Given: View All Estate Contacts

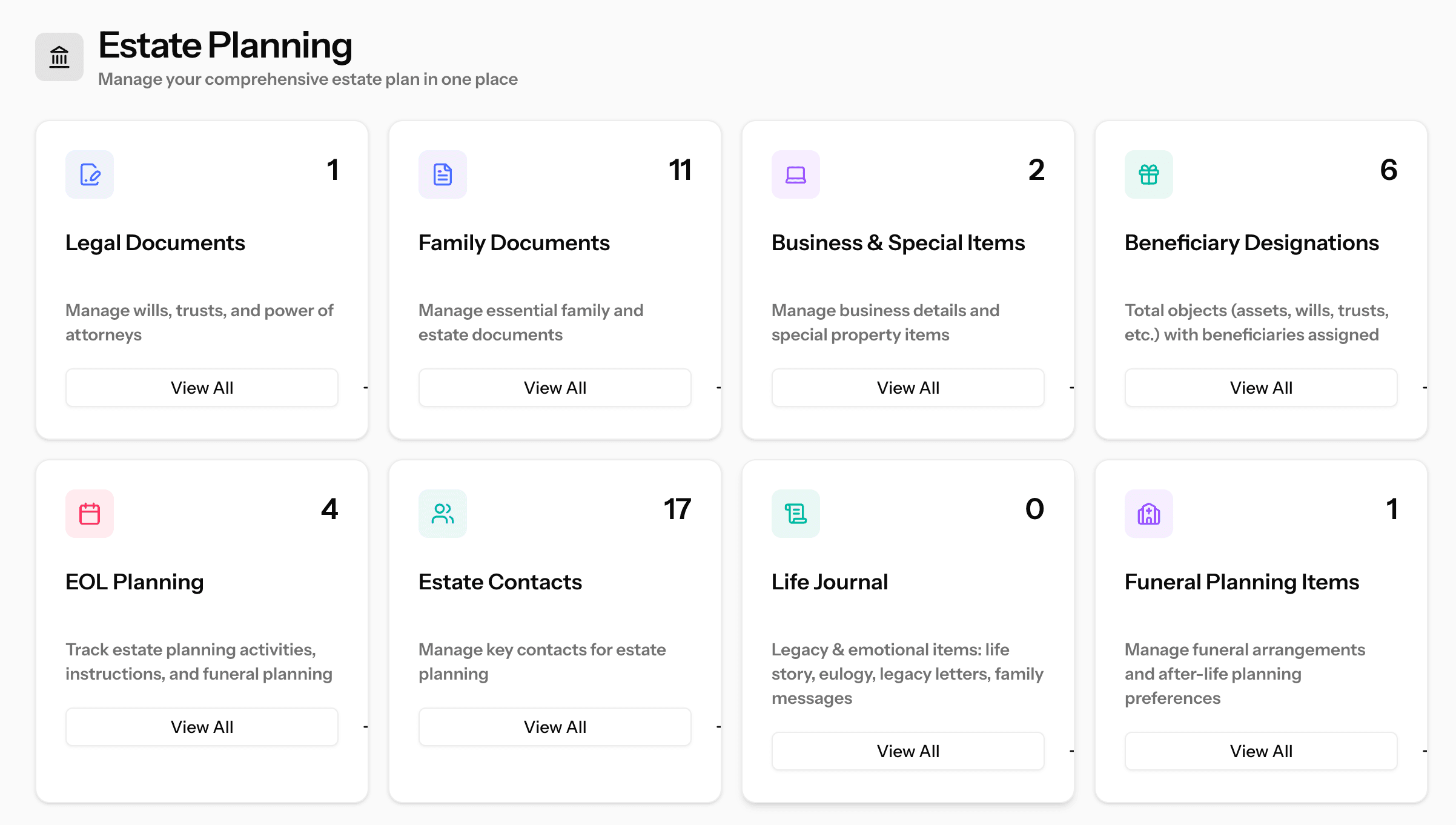Looking at the screenshot, I should click(x=554, y=726).
